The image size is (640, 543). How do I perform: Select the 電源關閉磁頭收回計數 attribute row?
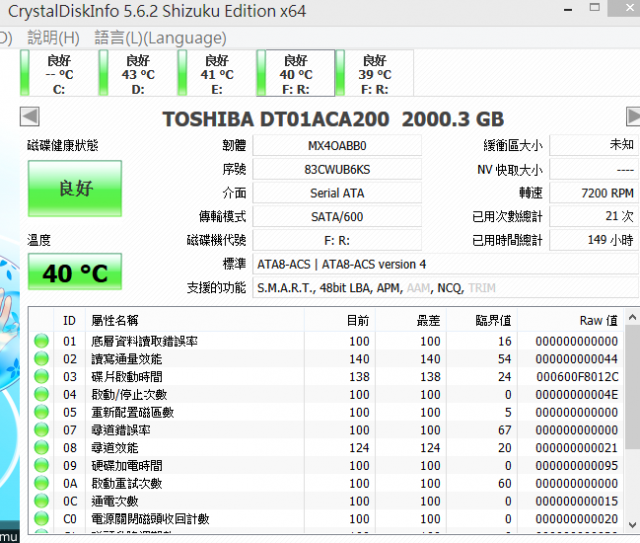(x=327, y=519)
